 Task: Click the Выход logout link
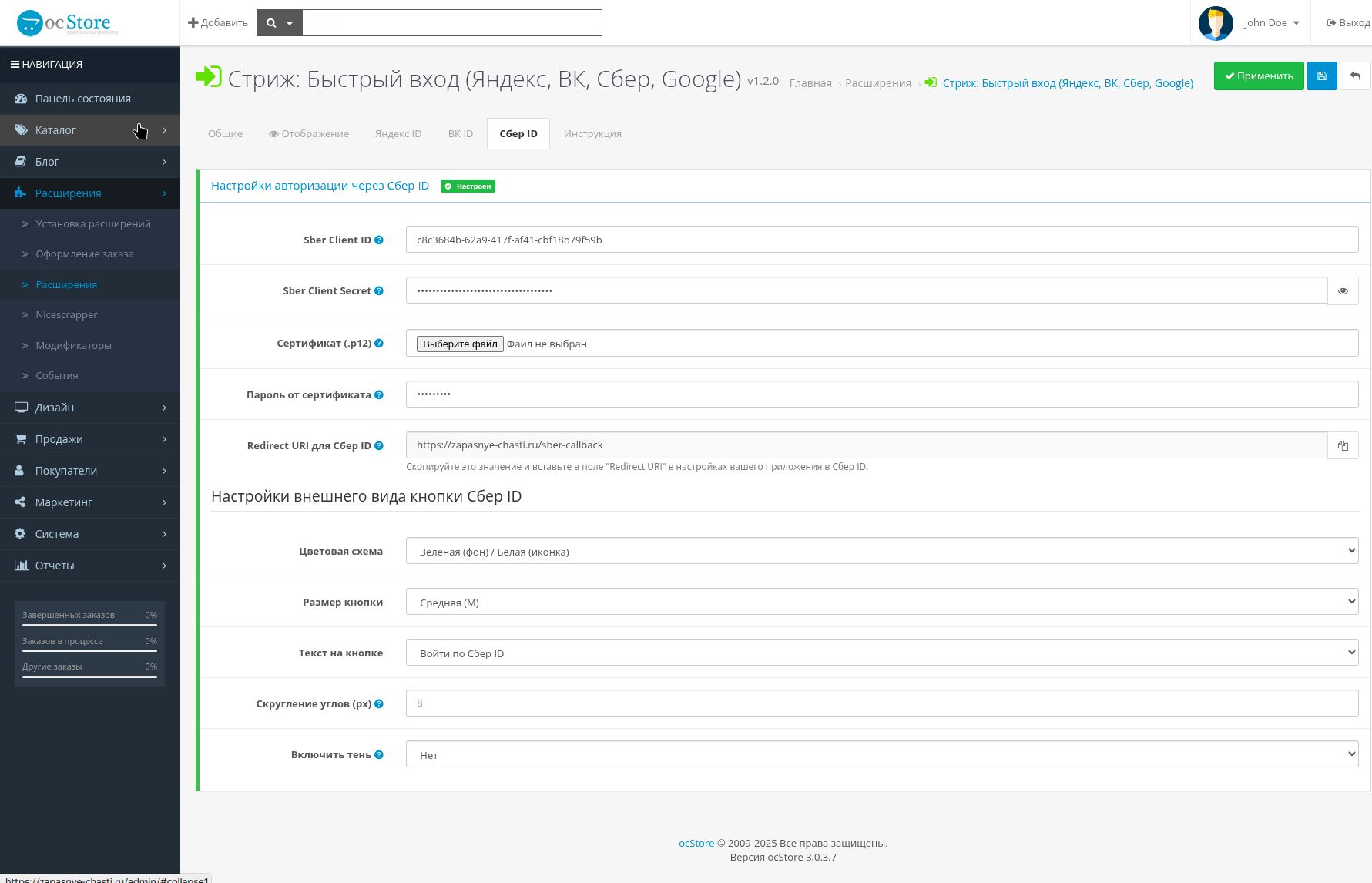(1348, 23)
